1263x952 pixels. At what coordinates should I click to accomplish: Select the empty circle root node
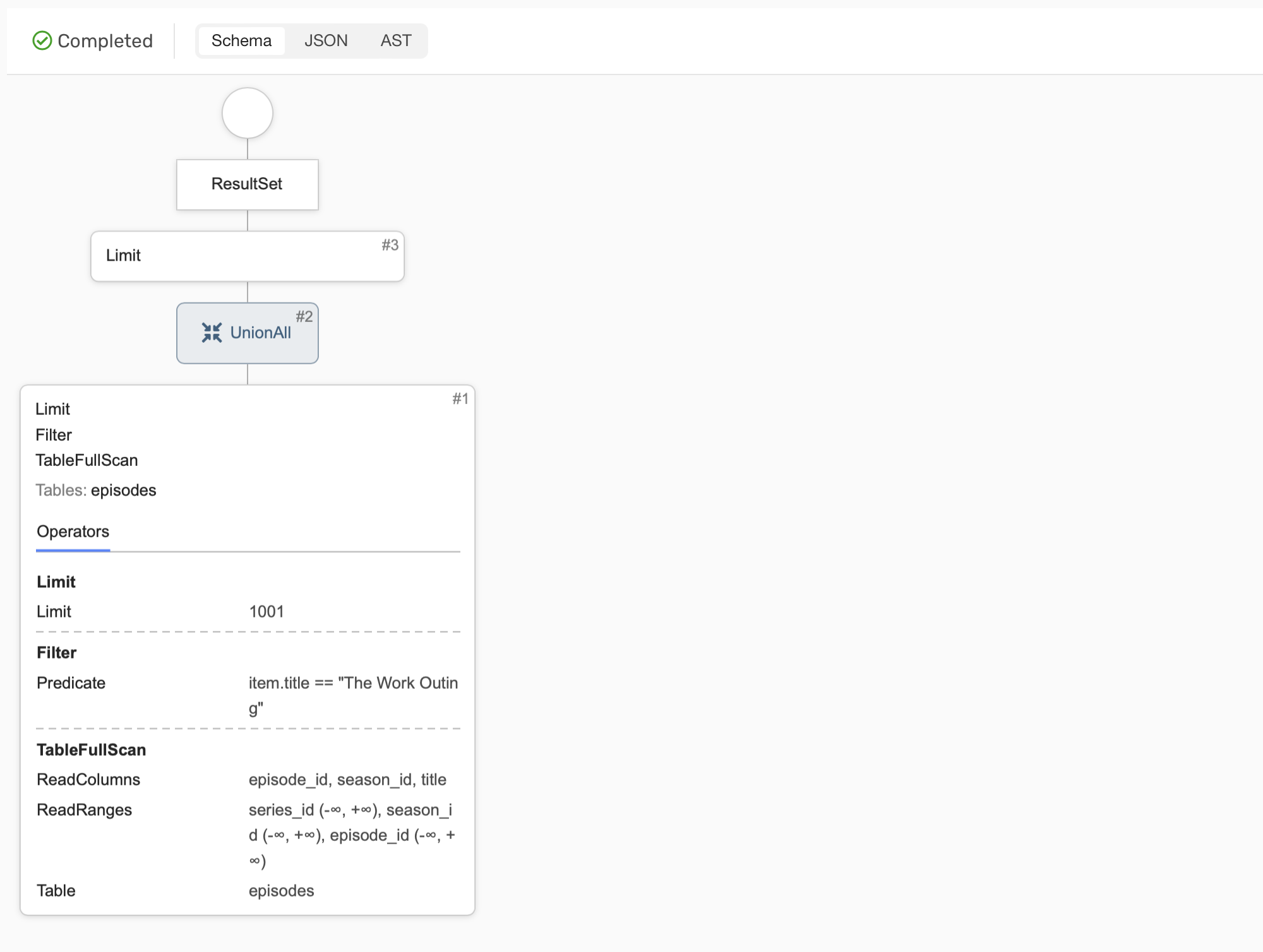click(x=247, y=113)
